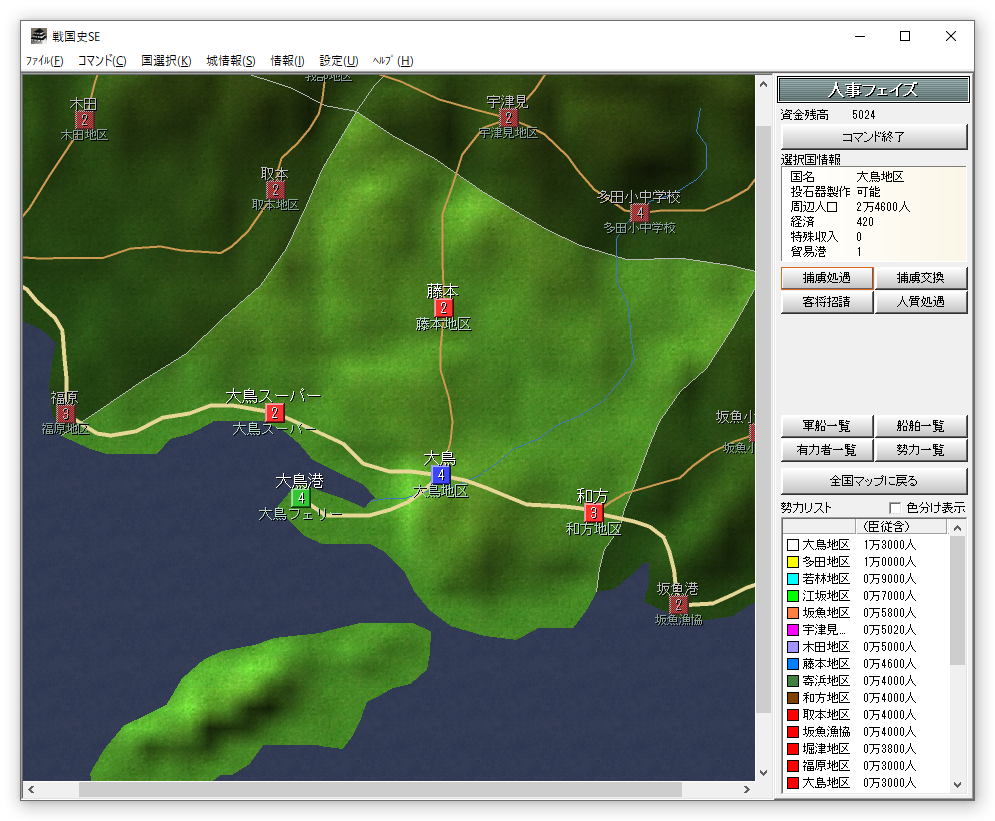This screenshot has width=995, height=821.
Task: Select the red 和方 castle marker
Action: tap(593, 513)
